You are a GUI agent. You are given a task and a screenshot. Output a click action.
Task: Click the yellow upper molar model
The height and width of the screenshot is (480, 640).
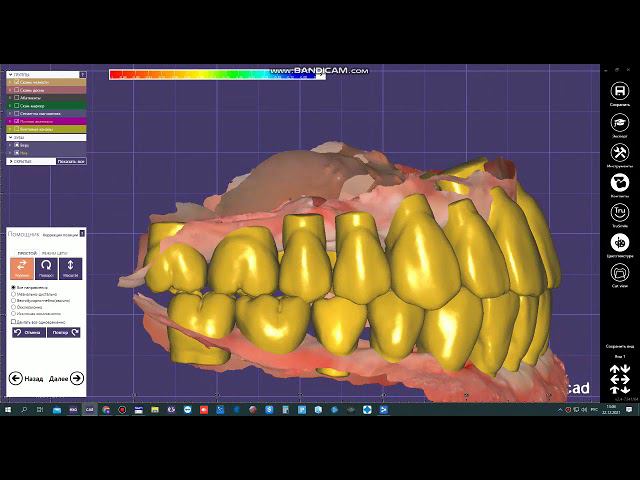243,263
